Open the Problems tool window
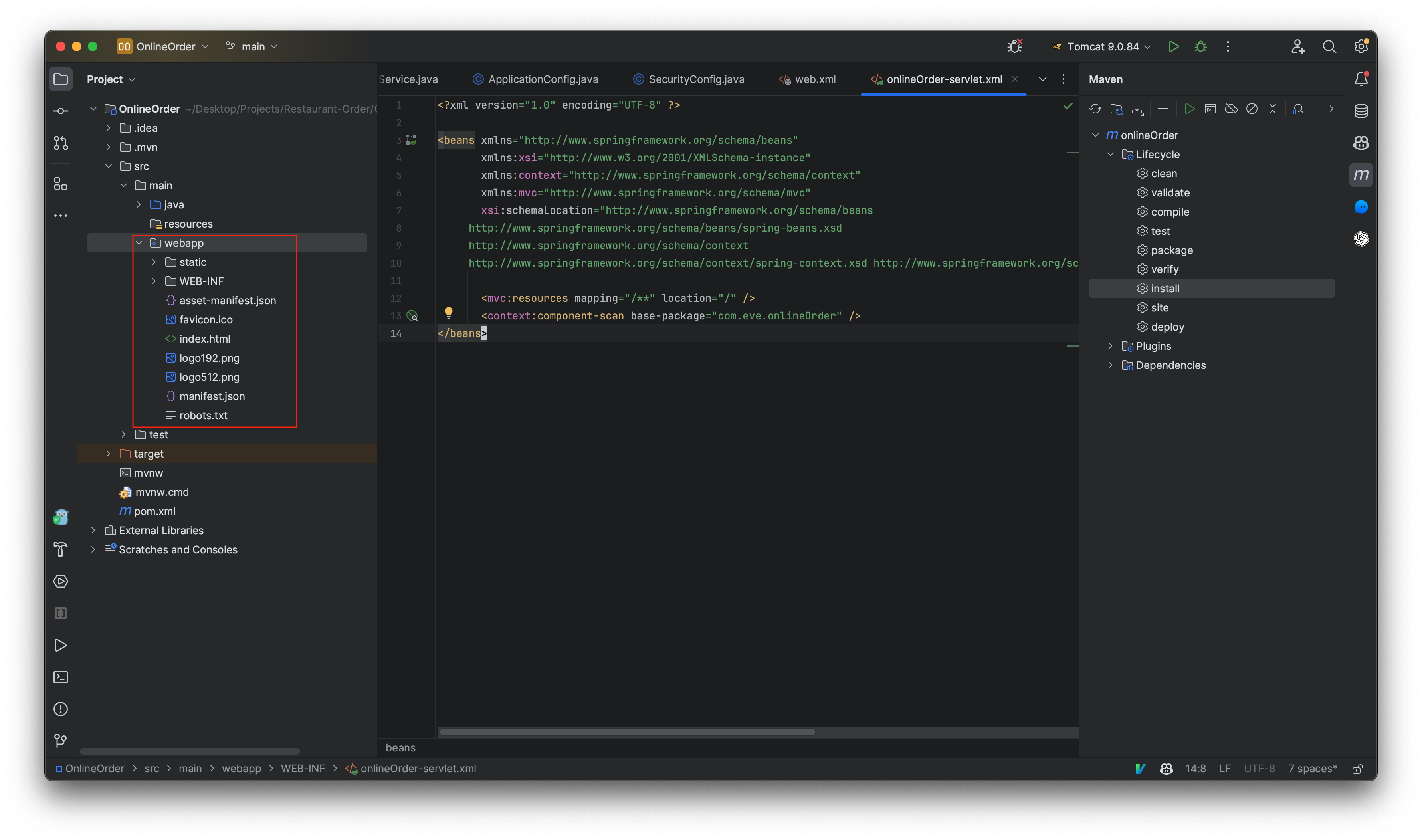This screenshot has height=840, width=1422. click(x=61, y=709)
